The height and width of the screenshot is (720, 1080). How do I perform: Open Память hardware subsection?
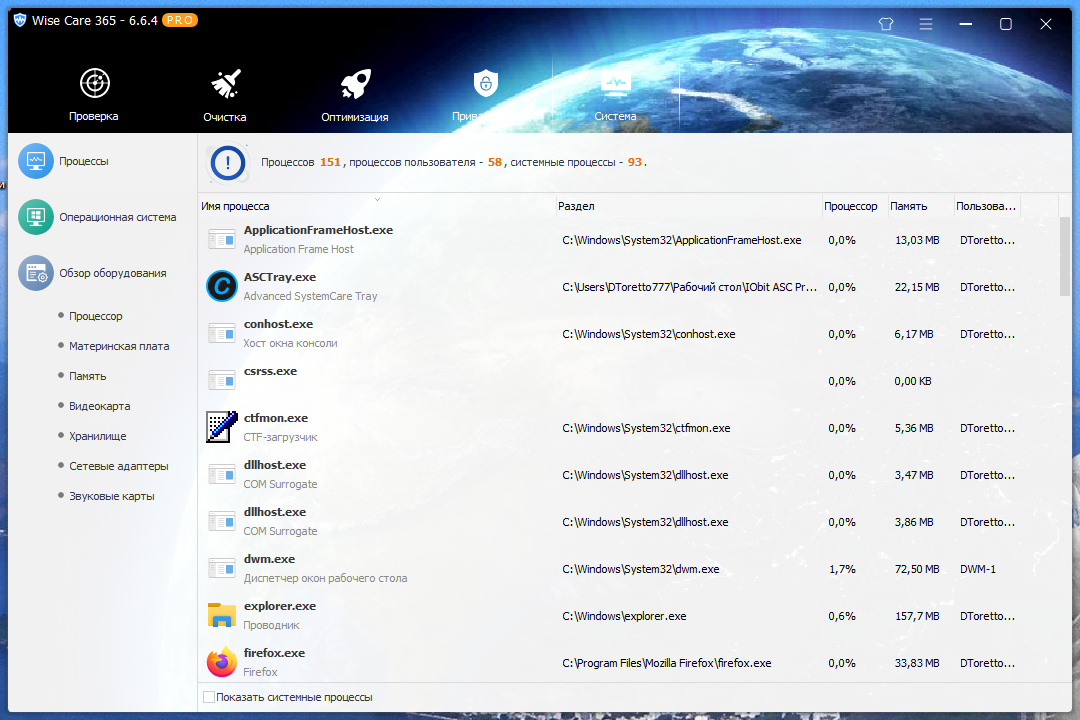pos(87,376)
